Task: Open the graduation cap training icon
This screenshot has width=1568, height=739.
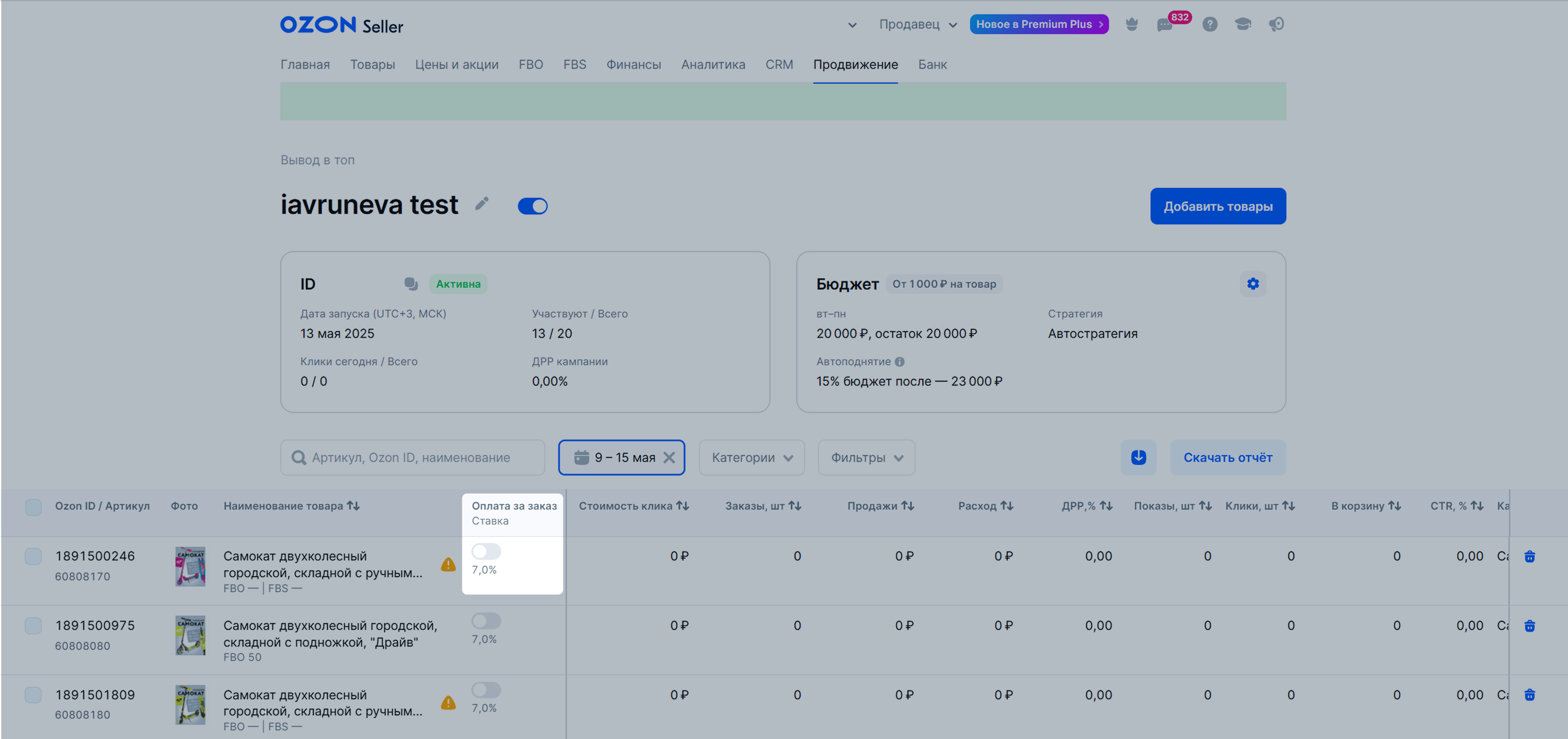Action: (1242, 24)
